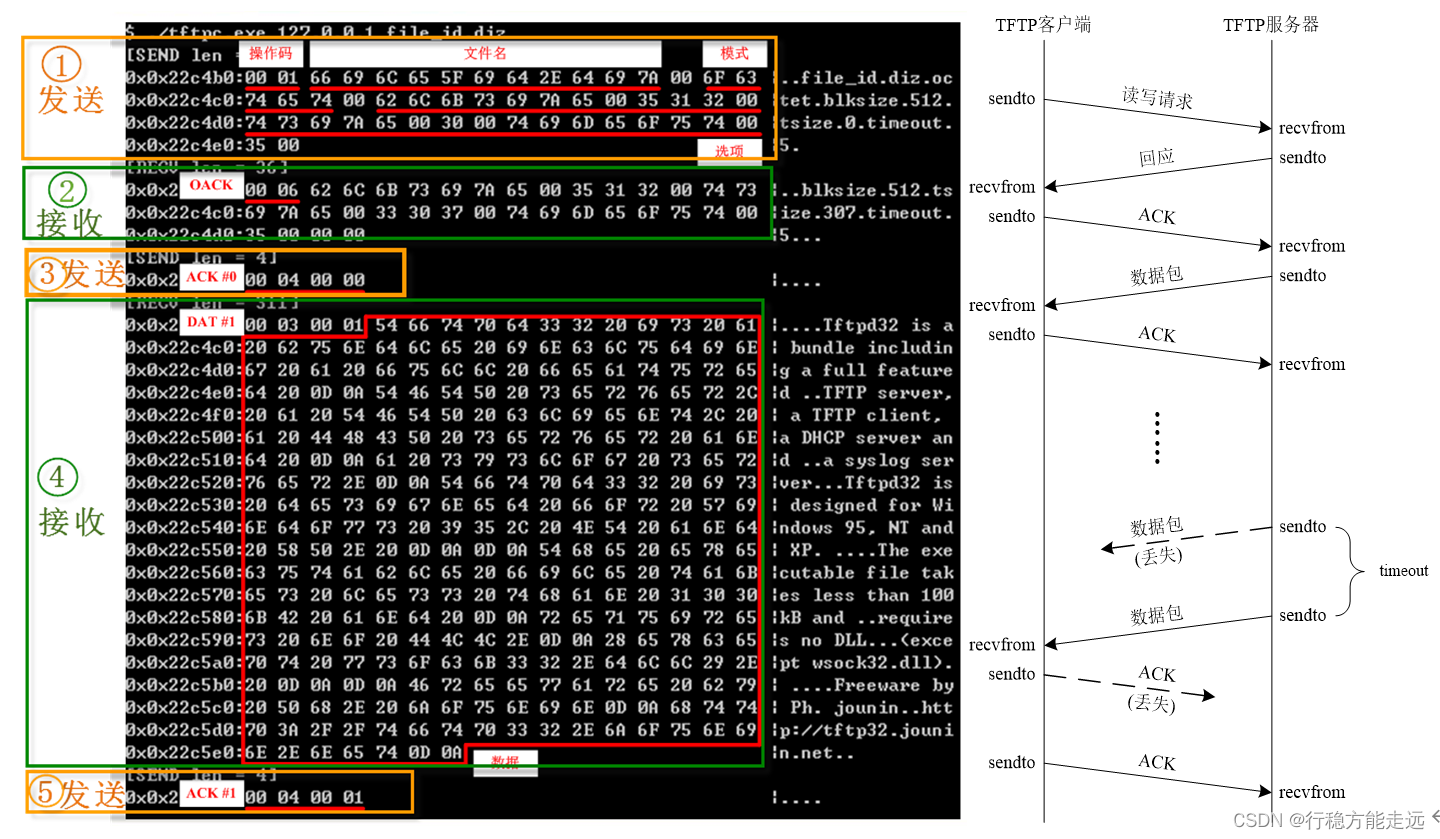Click the "TFTP服务器" heading in the diagram
This screenshot has height=839, width=1440.
click(1271, 25)
